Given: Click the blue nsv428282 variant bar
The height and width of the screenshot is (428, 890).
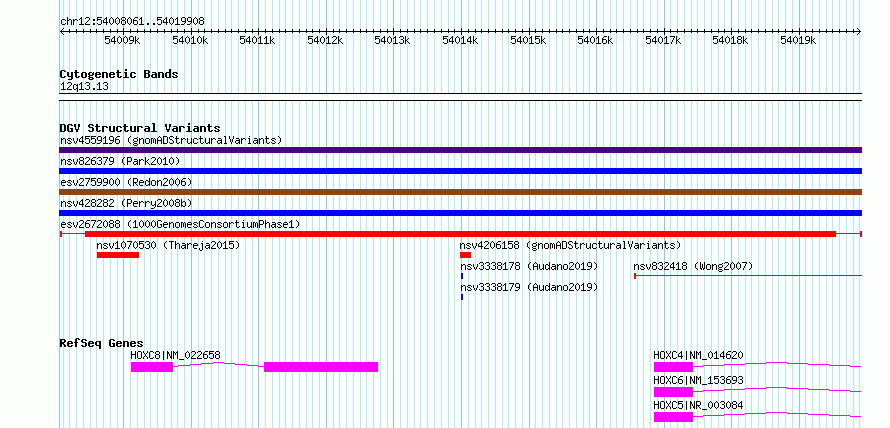Looking at the screenshot, I should click(x=460, y=213).
